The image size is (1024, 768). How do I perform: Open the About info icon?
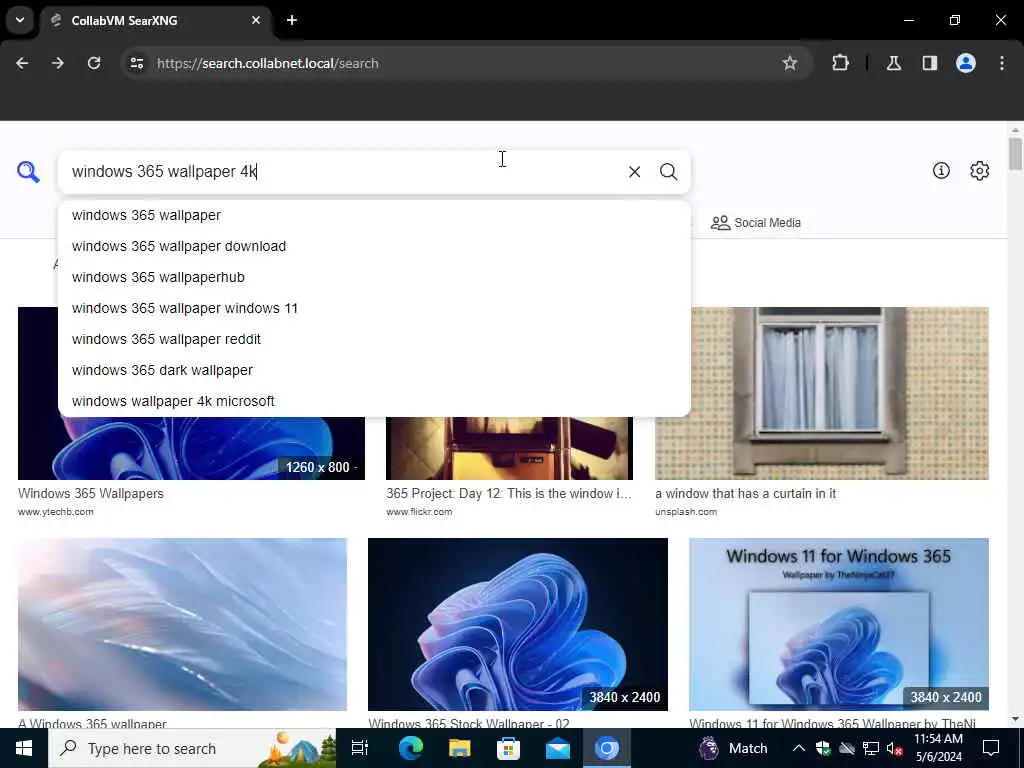click(941, 170)
